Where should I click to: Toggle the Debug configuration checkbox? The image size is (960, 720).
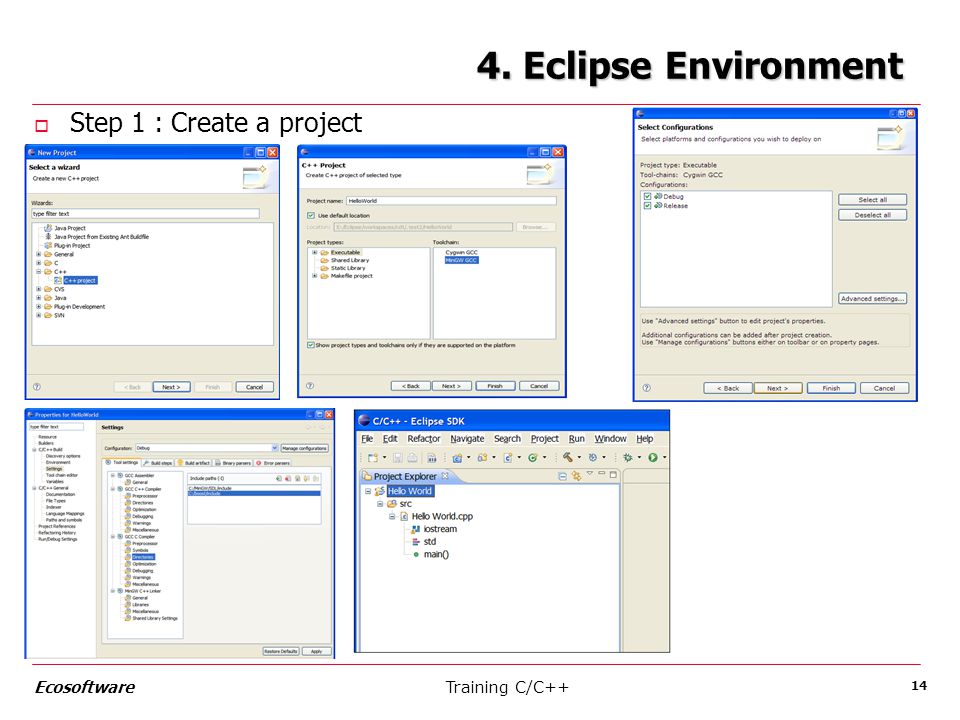(x=647, y=197)
